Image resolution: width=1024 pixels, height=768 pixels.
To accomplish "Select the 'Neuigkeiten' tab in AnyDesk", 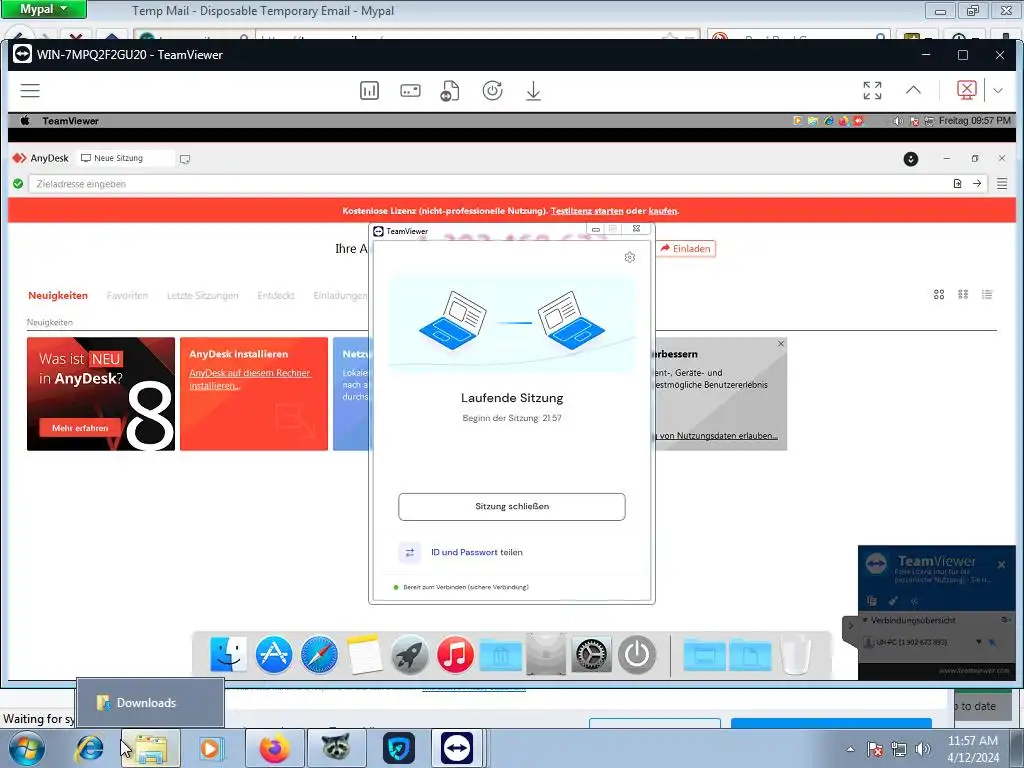I will (x=57, y=296).
